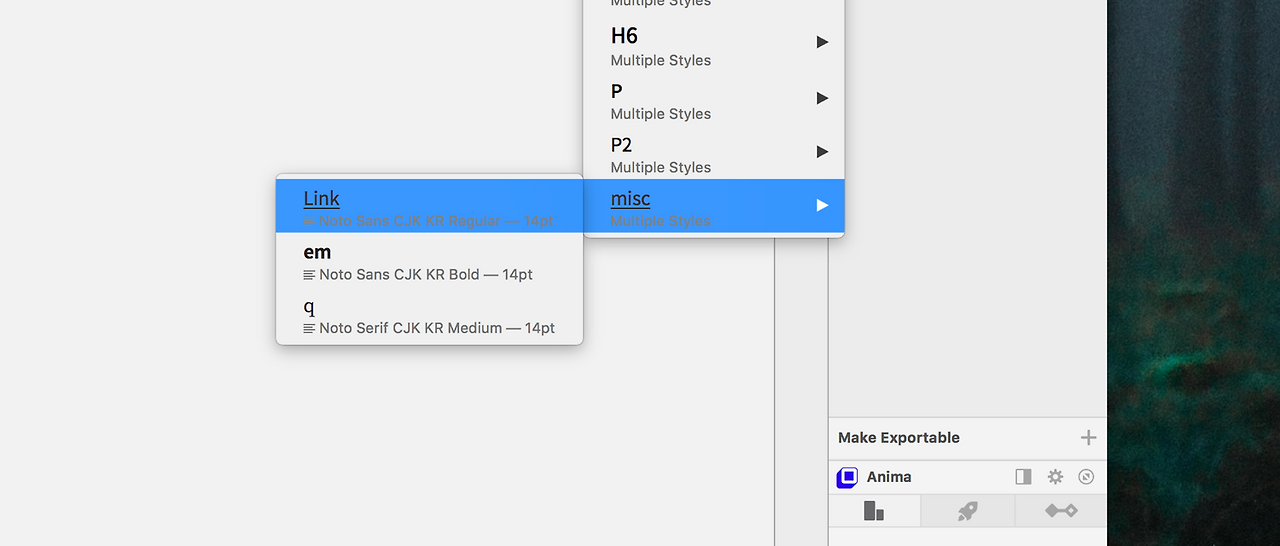Expand the P style submenu arrow
The image size is (1280, 546).
(x=822, y=98)
